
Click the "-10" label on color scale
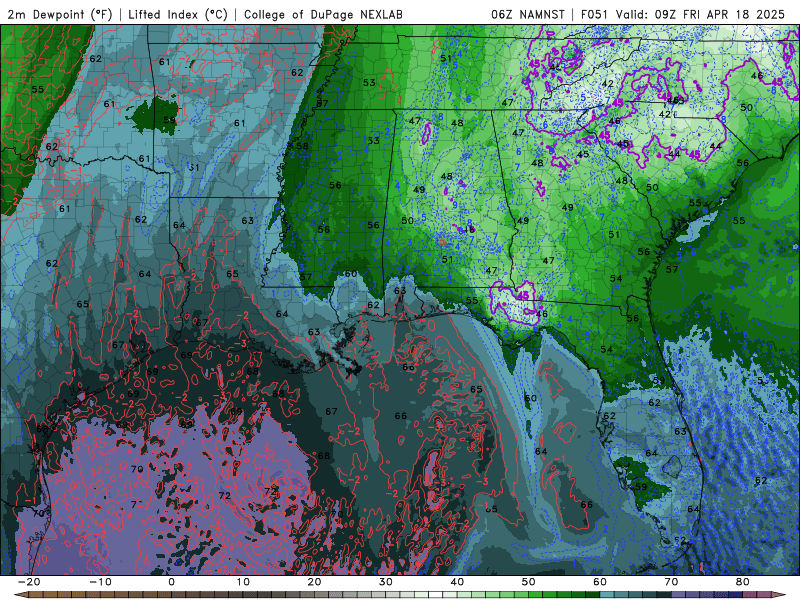tap(100, 582)
